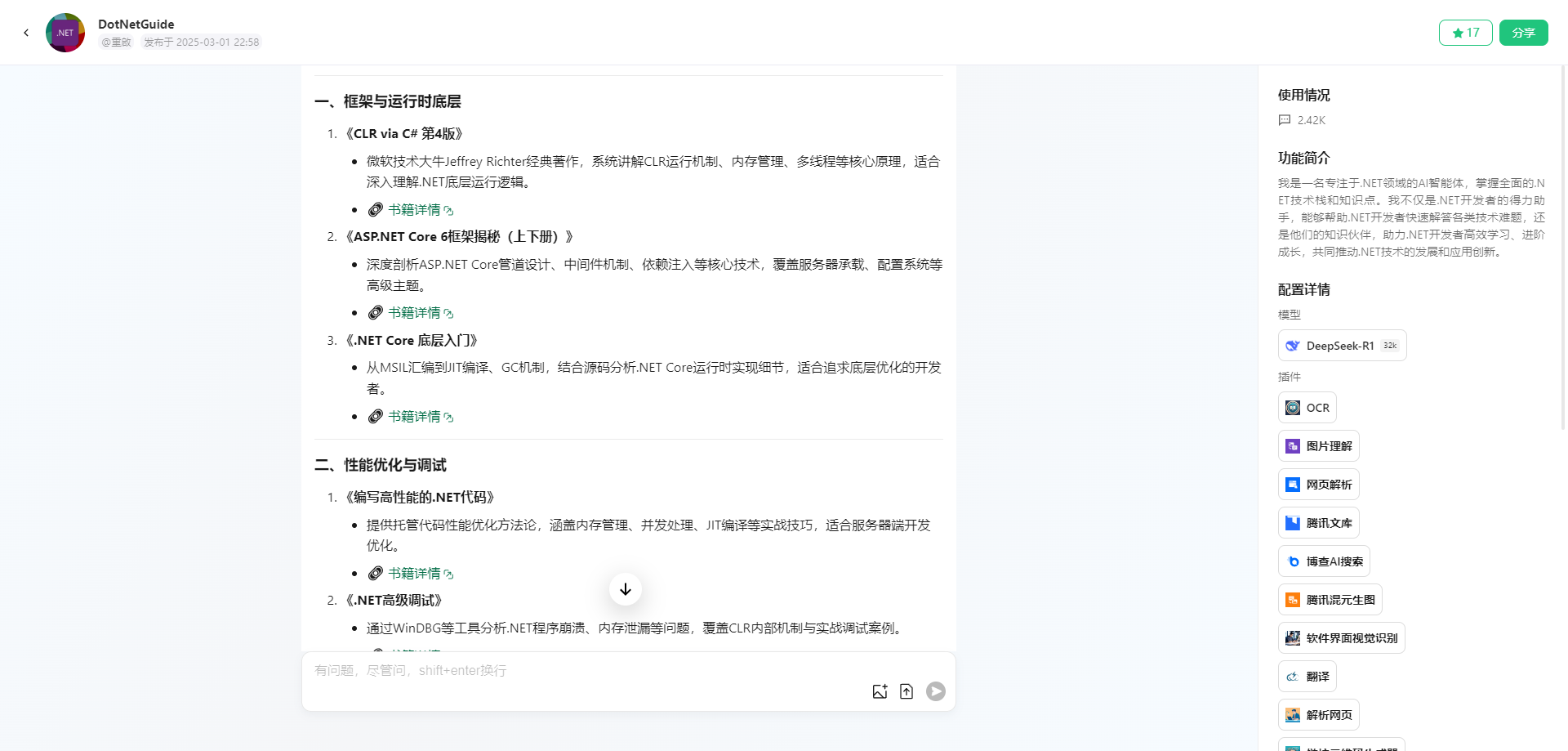
Task: Open 书籍详情 link under ASP.NET Core 6框架揭秘
Action: (421, 313)
